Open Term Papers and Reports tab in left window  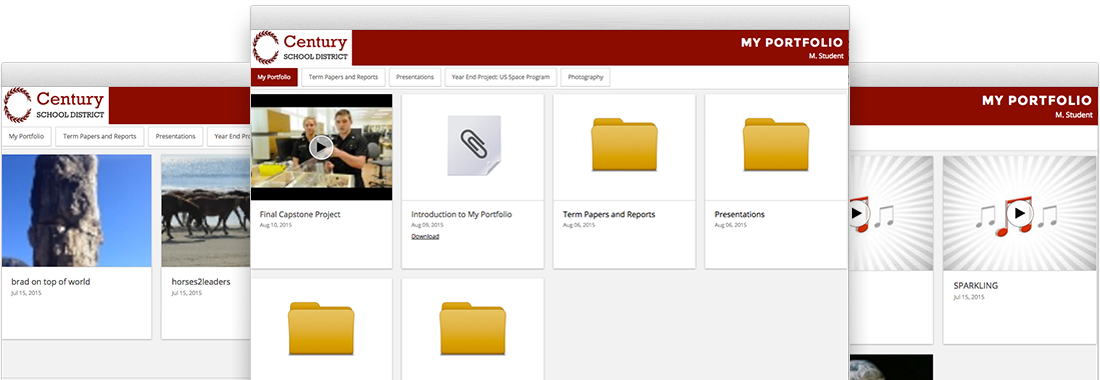(100, 136)
